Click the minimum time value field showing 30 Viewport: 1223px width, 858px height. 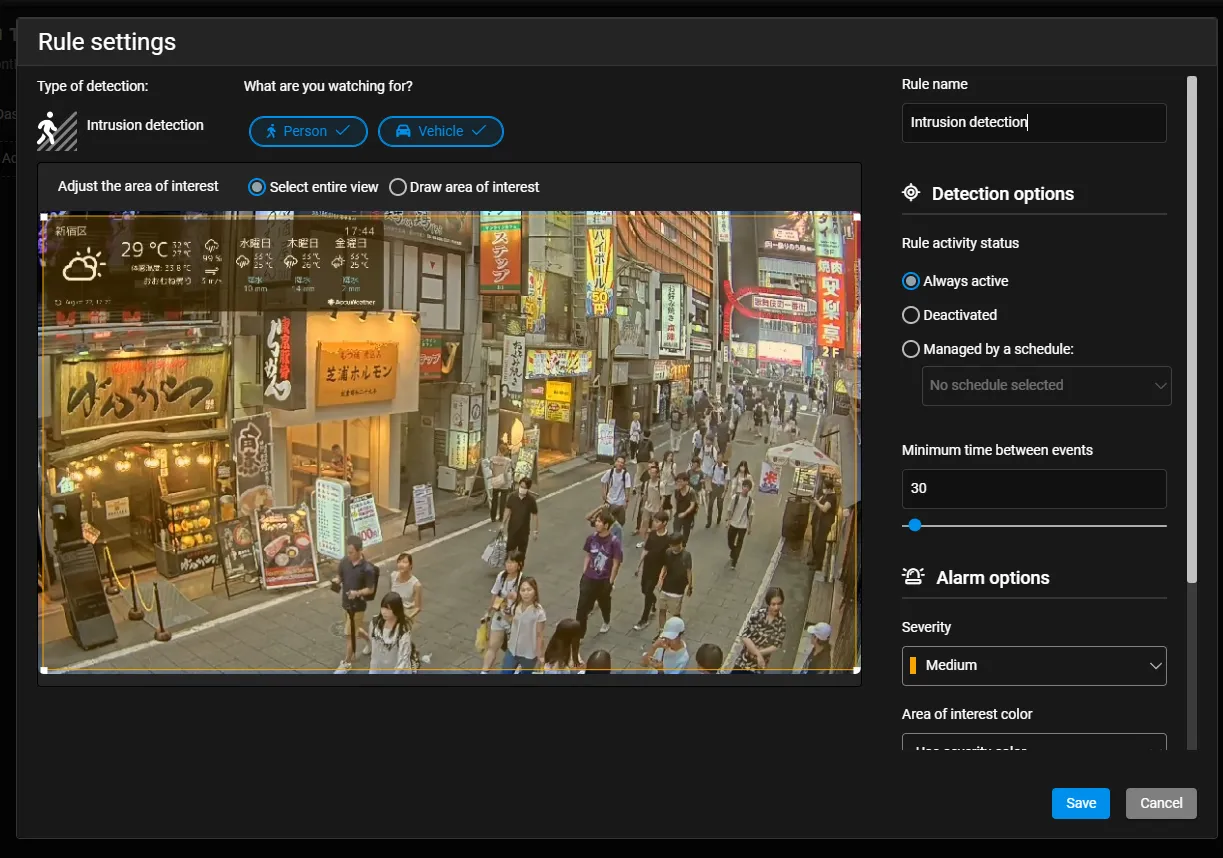point(1034,489)
